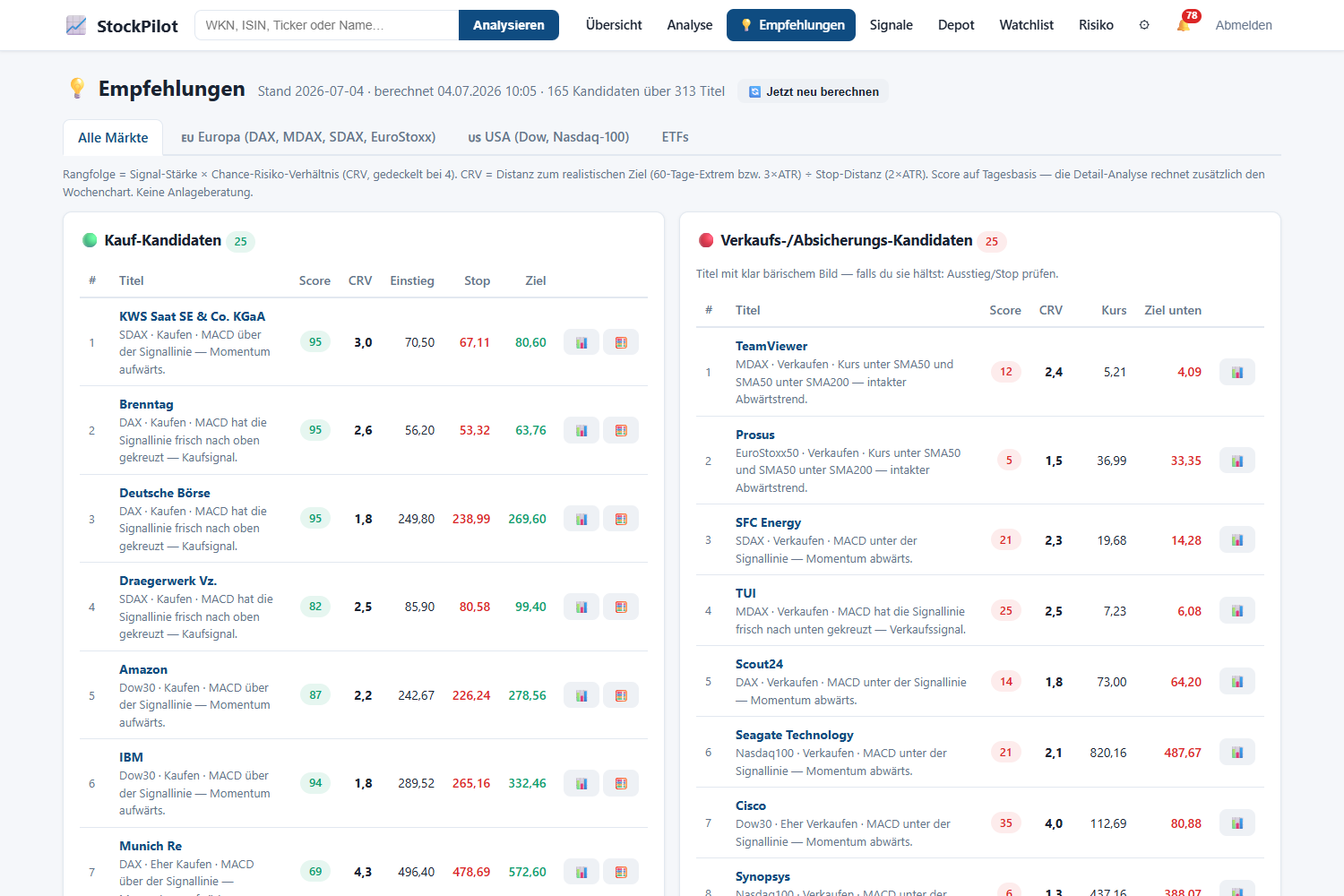Open the chart analysis for Scout24
Screen dimensions: 1344x896
pos(1237,682)
